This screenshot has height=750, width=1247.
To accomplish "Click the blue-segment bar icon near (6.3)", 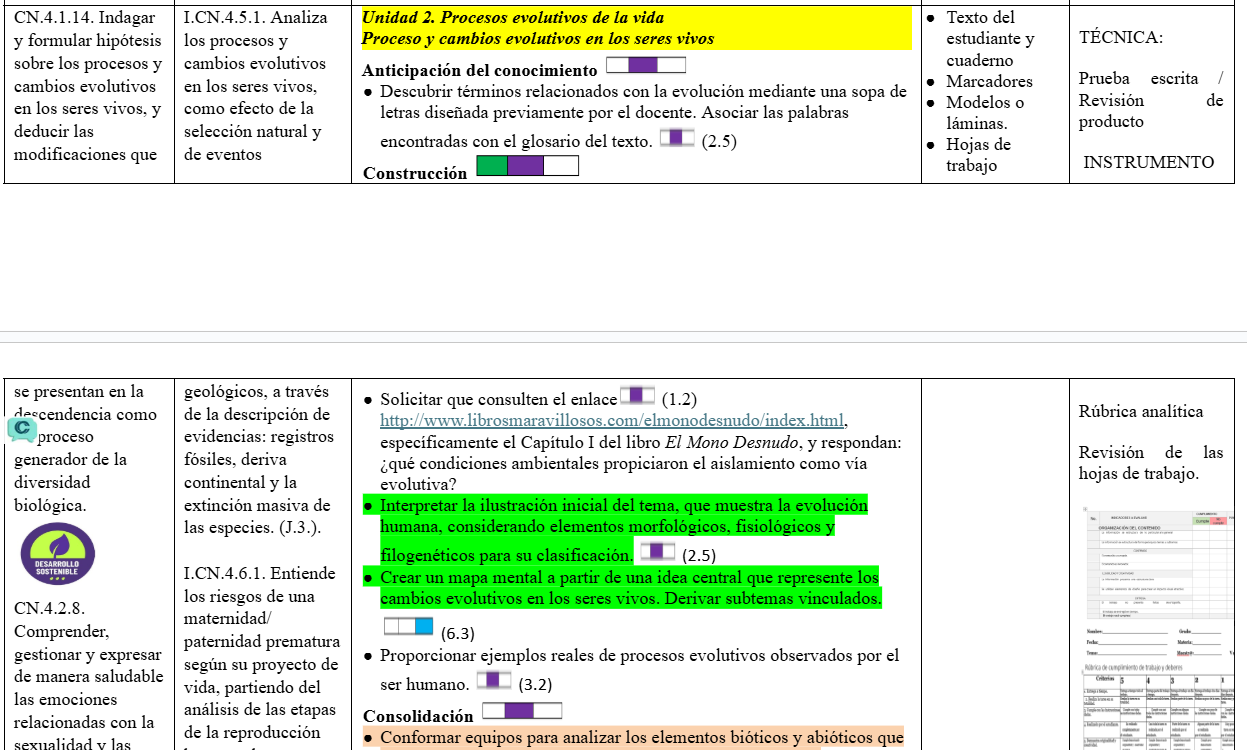I will click(409, 627).
